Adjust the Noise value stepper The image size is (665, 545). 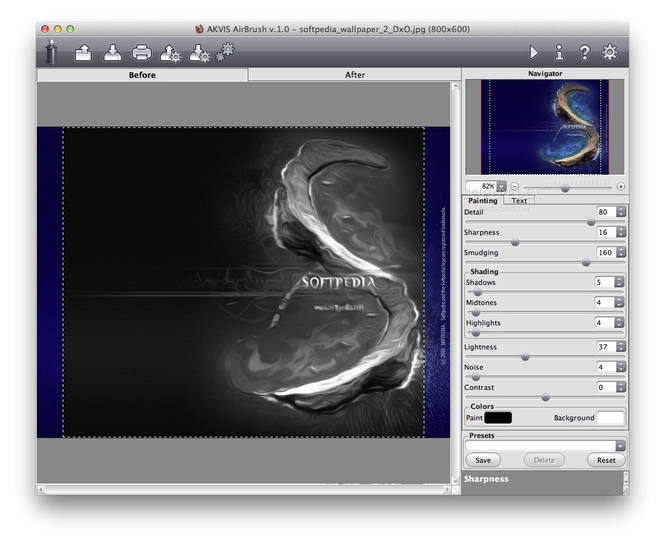(621, 367)
